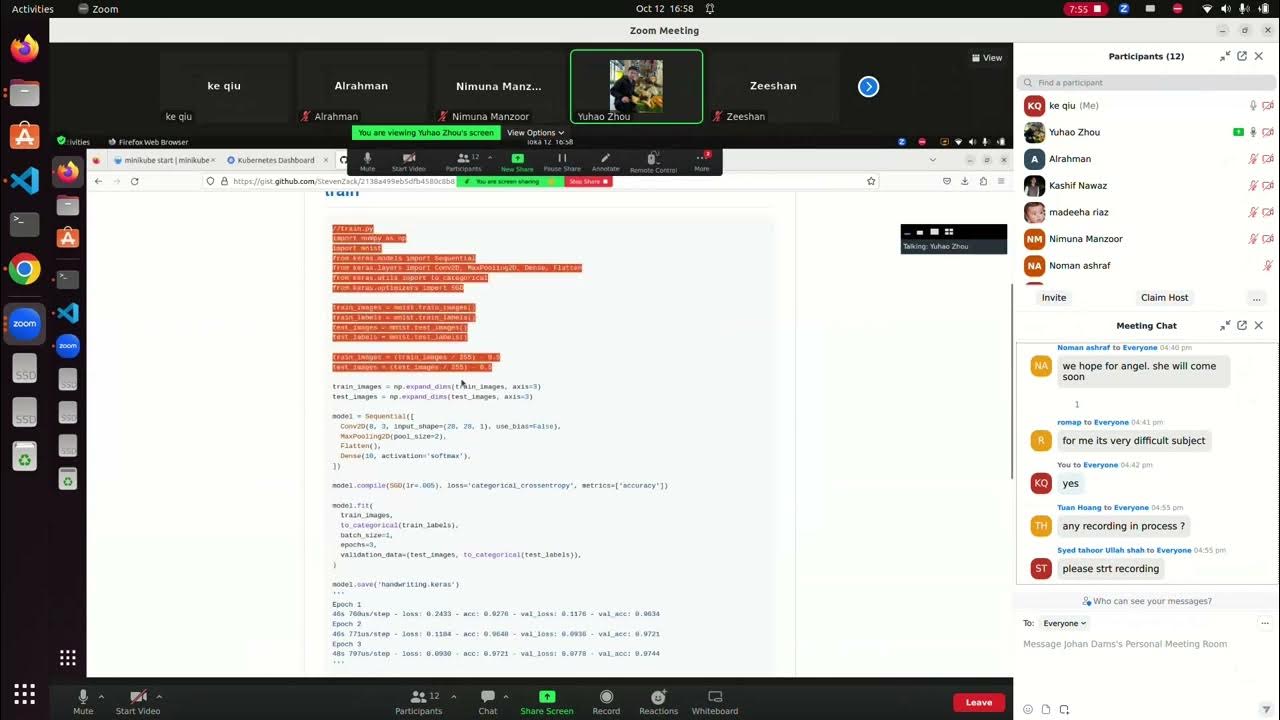Toggle Alrahman's muted microphone icon
The width and height of the screenshot is (1280, 720).
tap(1253, 159)
